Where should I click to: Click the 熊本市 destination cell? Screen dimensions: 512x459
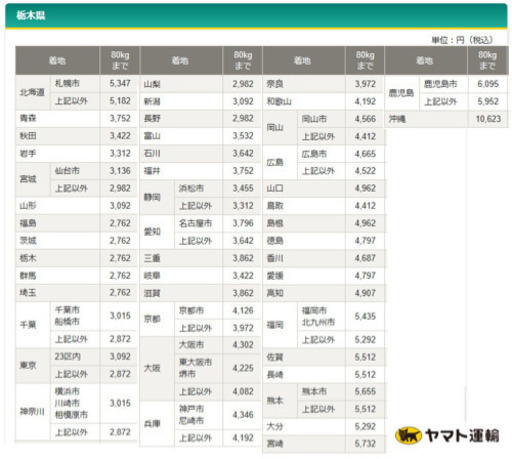[321, 391]
